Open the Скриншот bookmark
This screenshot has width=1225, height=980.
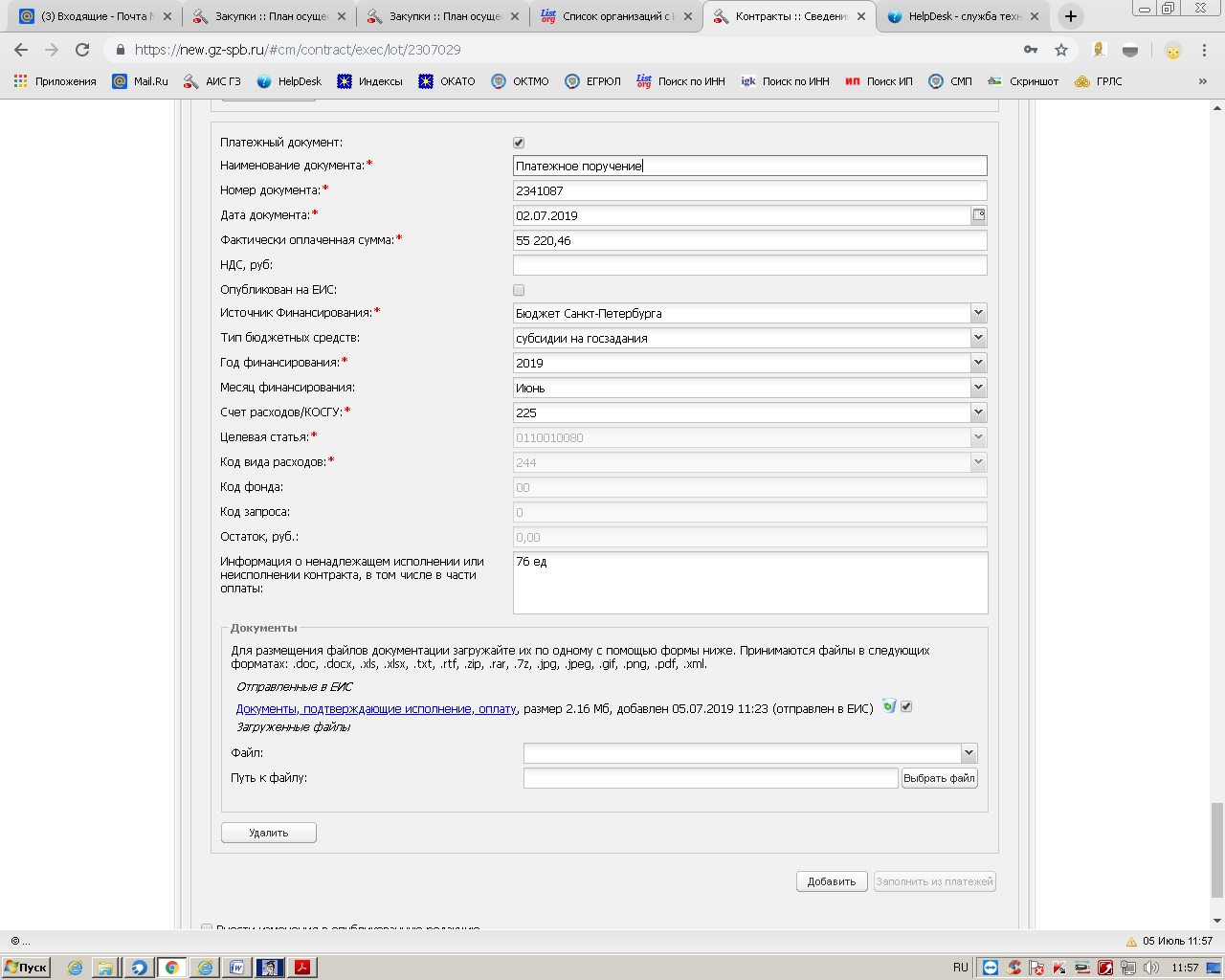[x=1023, y=81]
